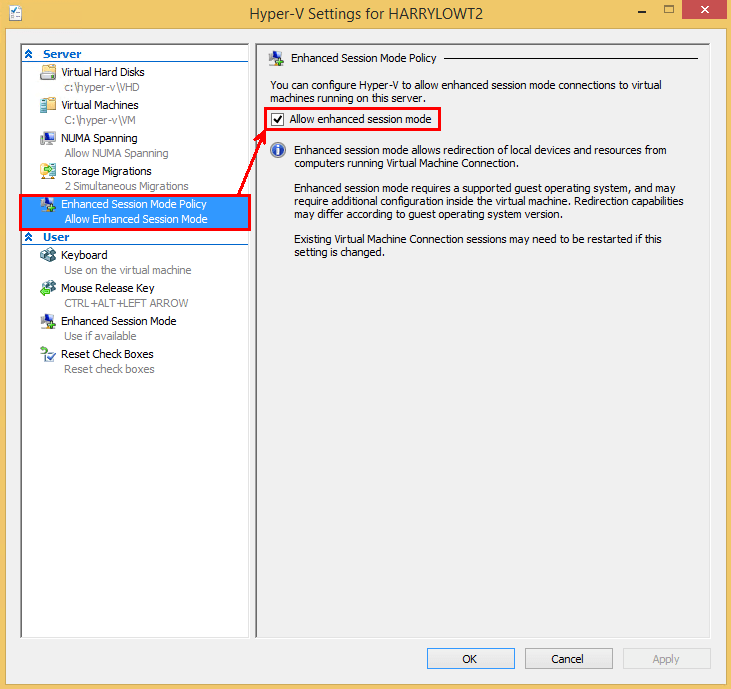Screen dimensions: 731x689
Task: Click the Virtual Machines folder icon
Action: coord(48,105)
